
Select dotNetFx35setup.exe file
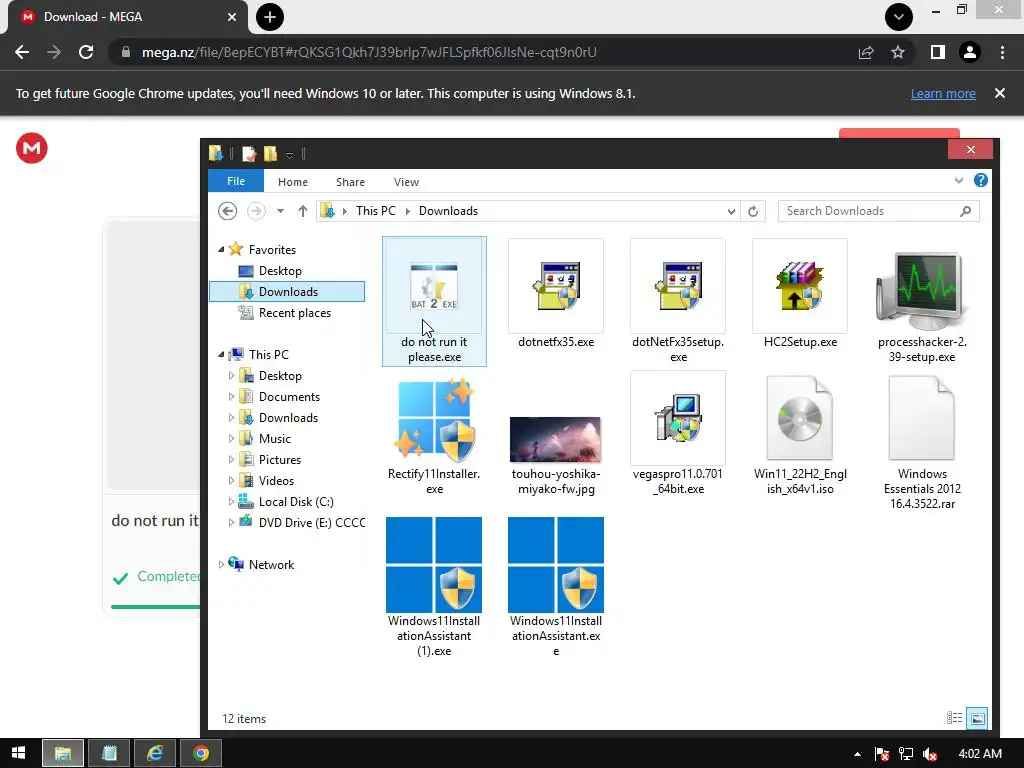678,302
